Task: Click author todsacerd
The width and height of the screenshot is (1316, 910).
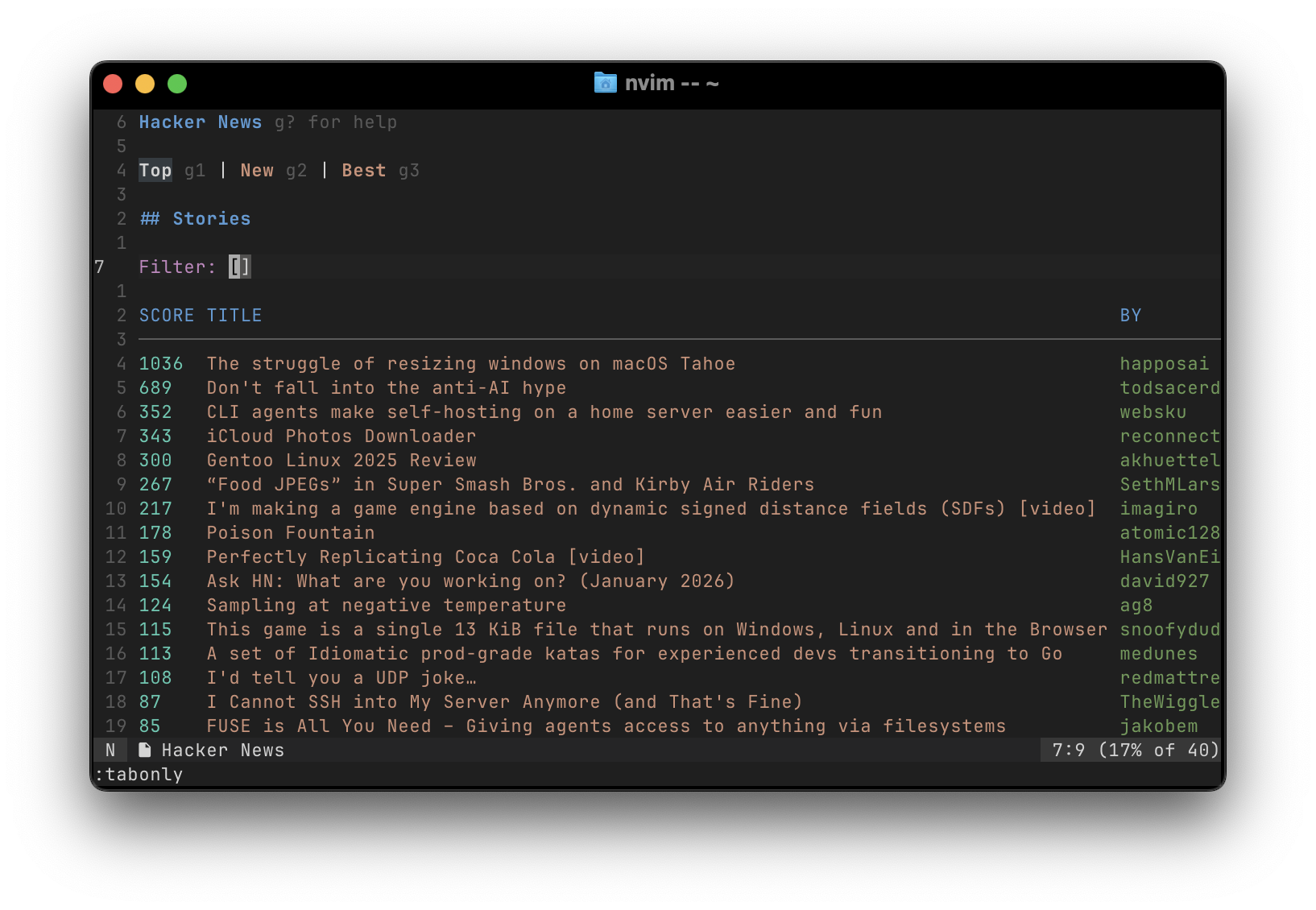Action: click(1170, 387)
